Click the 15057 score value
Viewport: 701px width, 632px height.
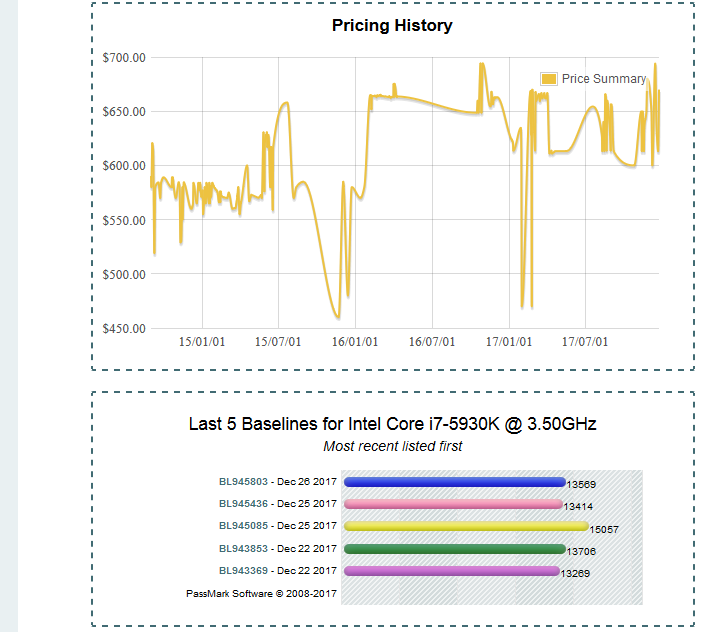point(604,530)
